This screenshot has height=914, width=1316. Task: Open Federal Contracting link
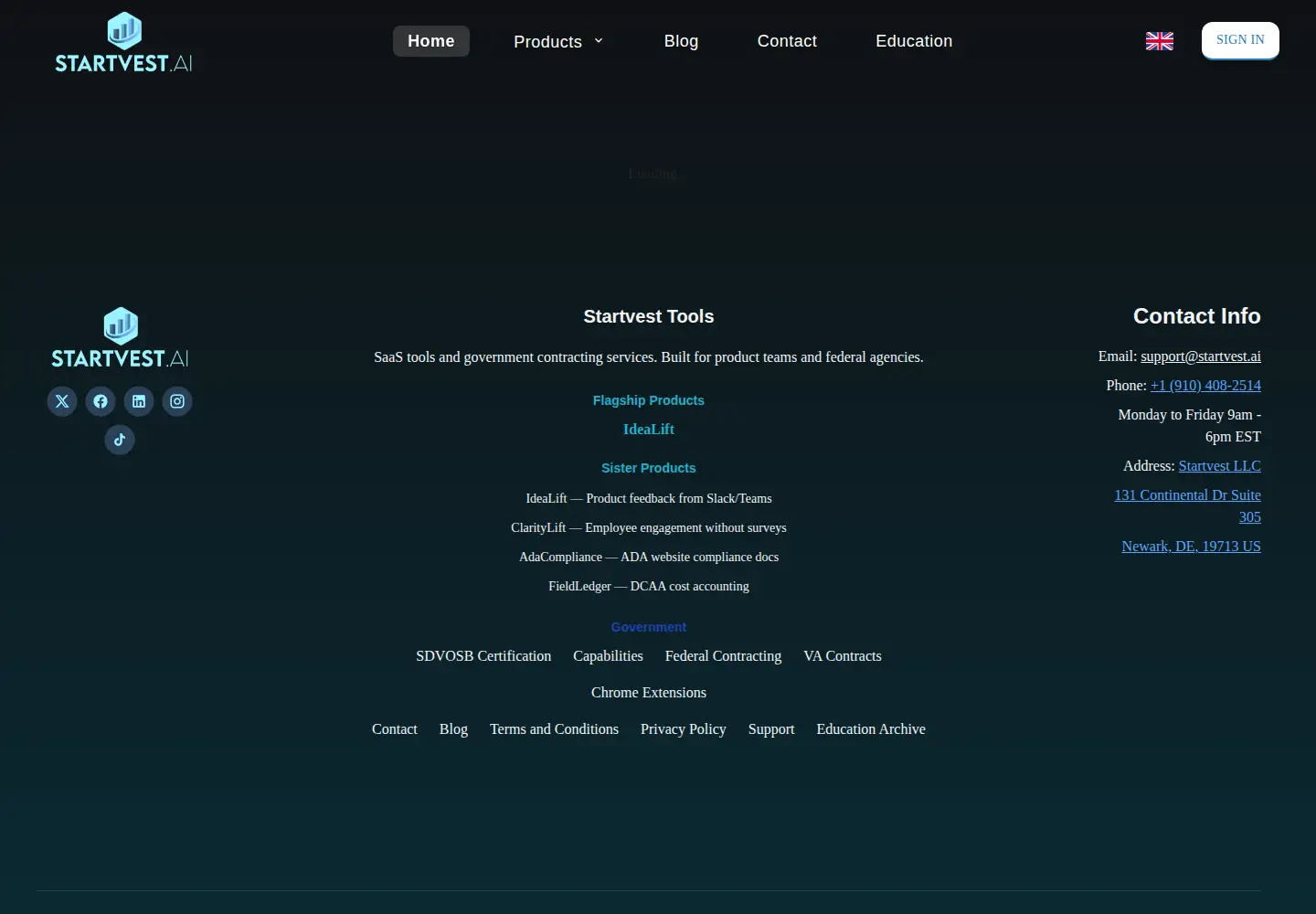(x=723, y=656)
